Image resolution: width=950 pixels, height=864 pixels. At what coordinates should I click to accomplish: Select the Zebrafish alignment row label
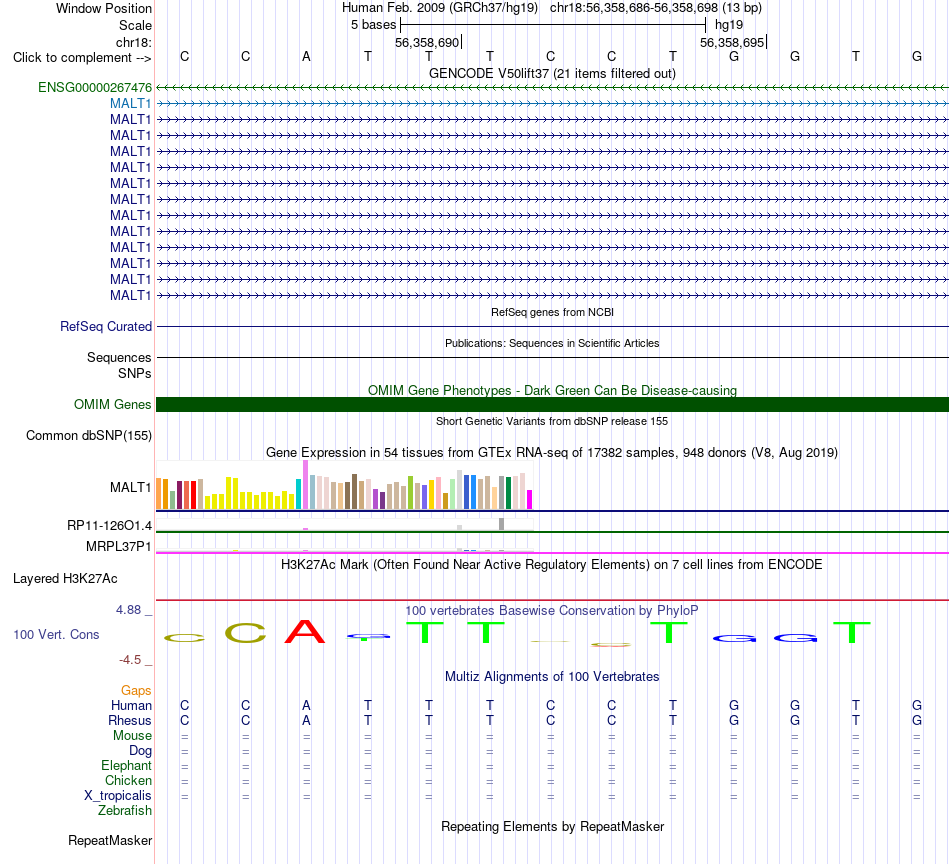click(x=125, y=810)
